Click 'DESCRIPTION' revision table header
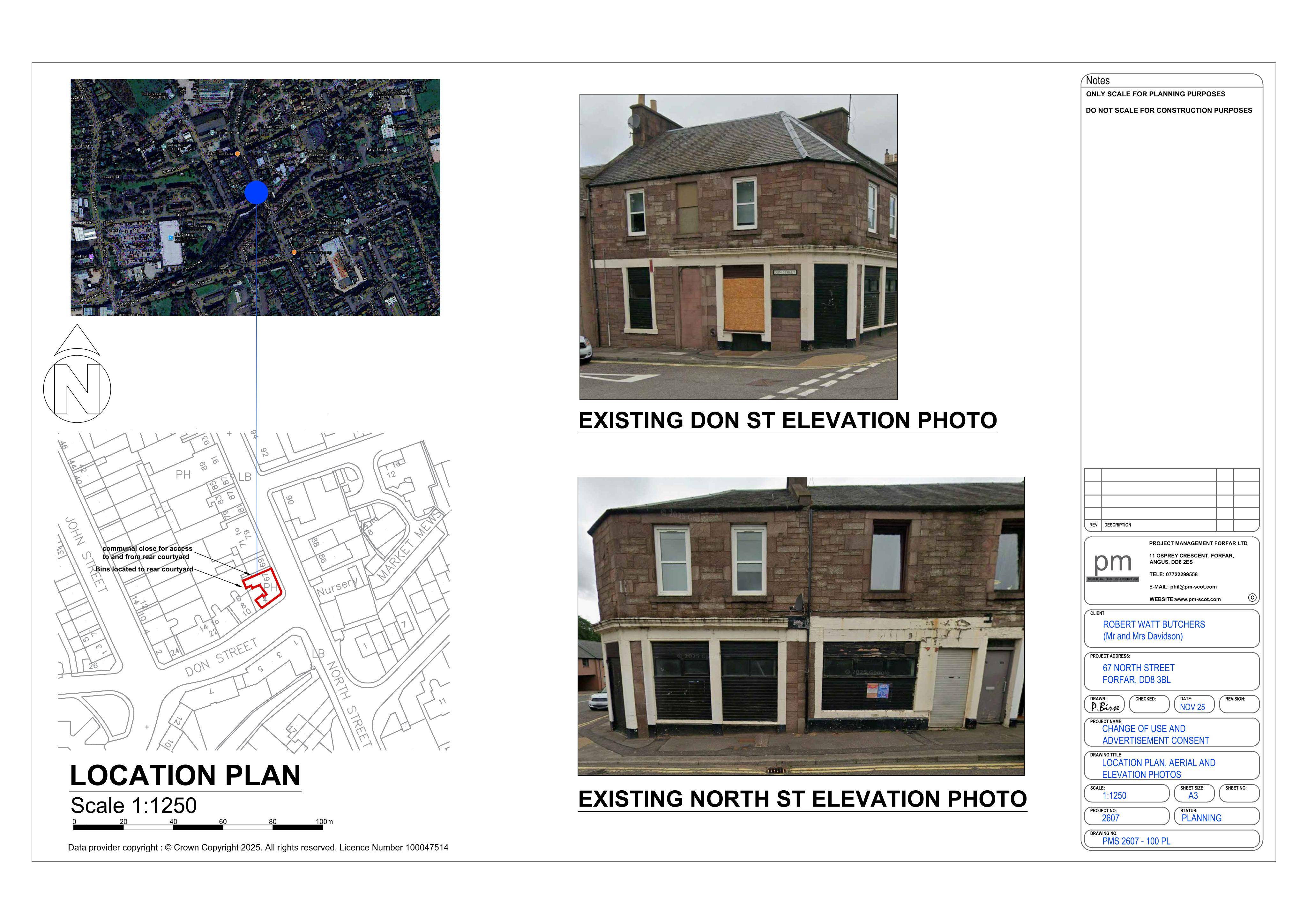1307x924 pixels. click(1117, 525)
